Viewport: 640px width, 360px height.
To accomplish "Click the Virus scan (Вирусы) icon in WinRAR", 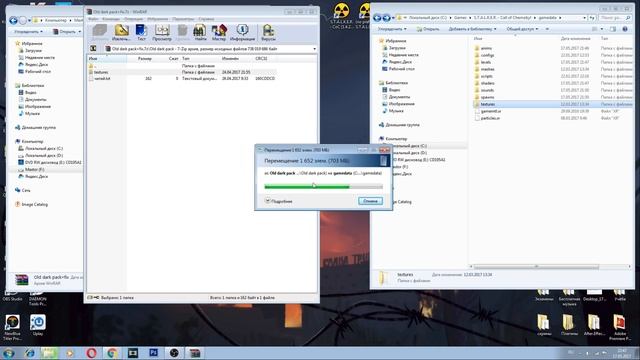I will pos(268,32).
